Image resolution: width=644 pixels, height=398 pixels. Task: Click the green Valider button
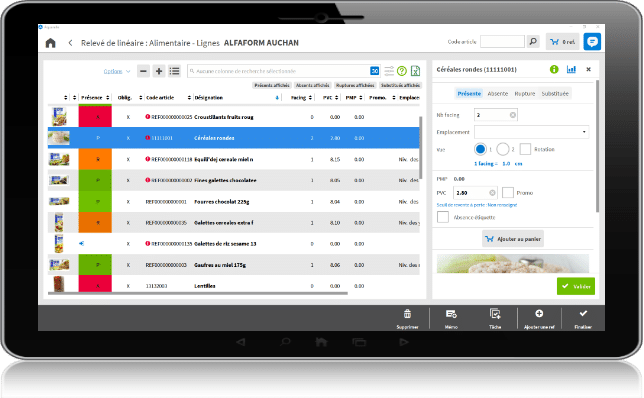click(576, 286)
